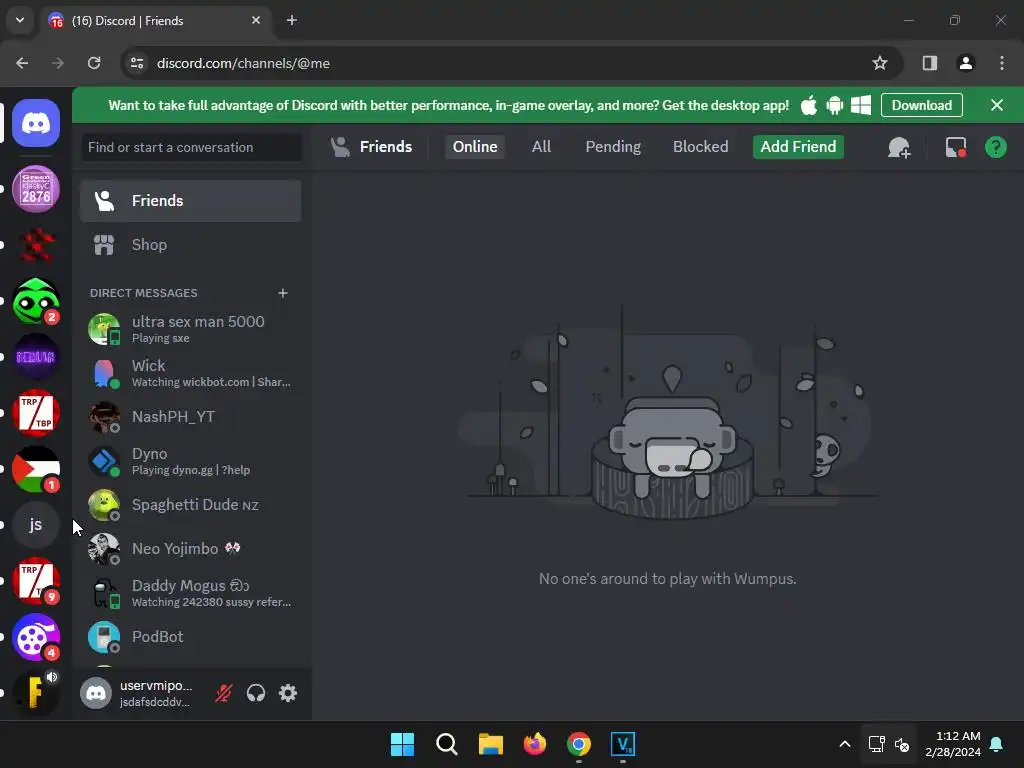Open a new browser tab
The image size is (1024, 768).
[292, 21]
